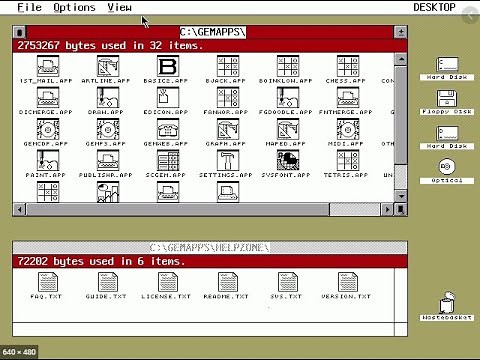The height and width of the screenshot is (360, 480).
Task: Click the GEMAPPS window full-size box
Action: (x=401, y=32)
